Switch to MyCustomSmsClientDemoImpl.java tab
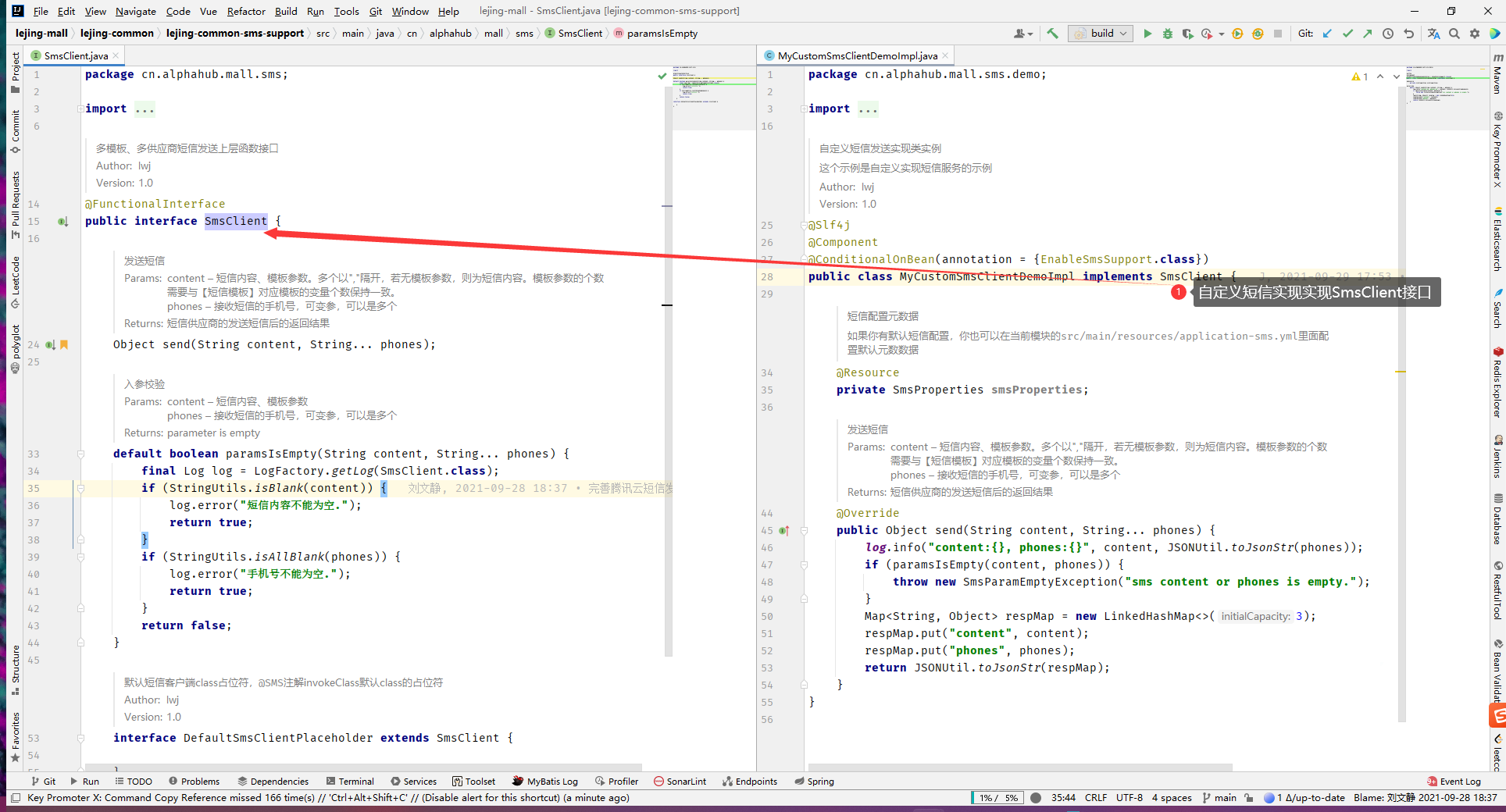The image size is (1506, 812). point(857,55)
